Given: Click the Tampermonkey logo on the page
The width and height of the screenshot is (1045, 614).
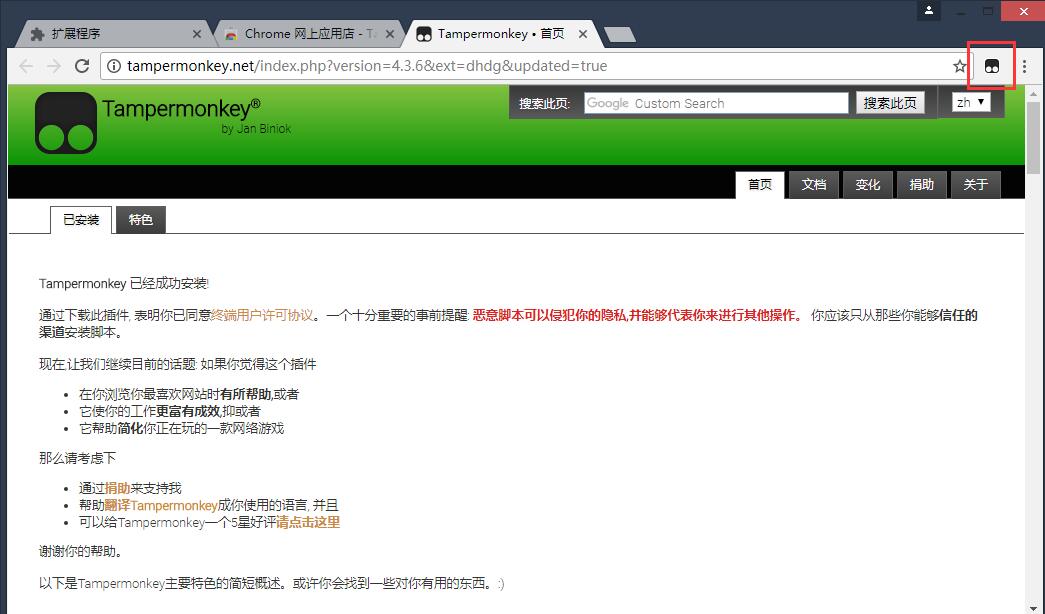Looking at the screenshot, I should 66,123.
